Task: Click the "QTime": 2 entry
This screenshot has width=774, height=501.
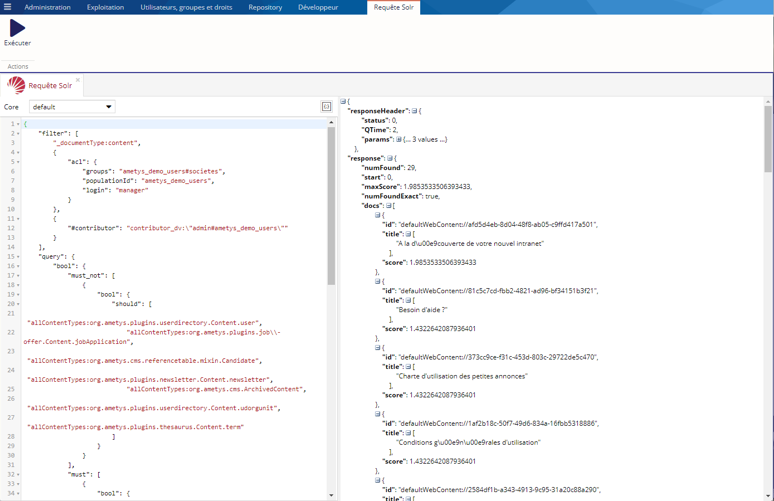Action: coord(380,130)
